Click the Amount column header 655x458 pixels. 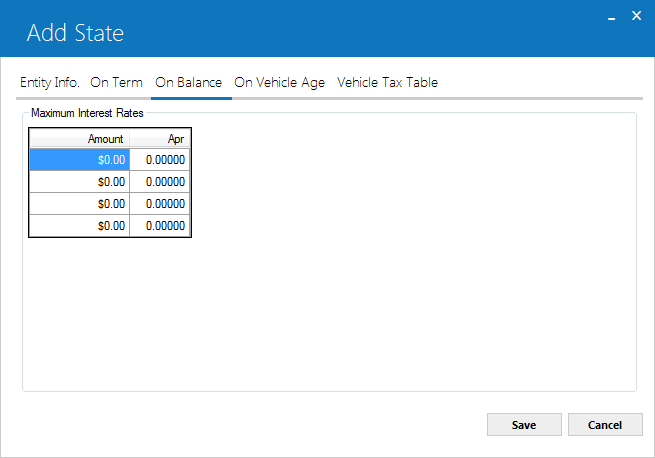point(79,138)
